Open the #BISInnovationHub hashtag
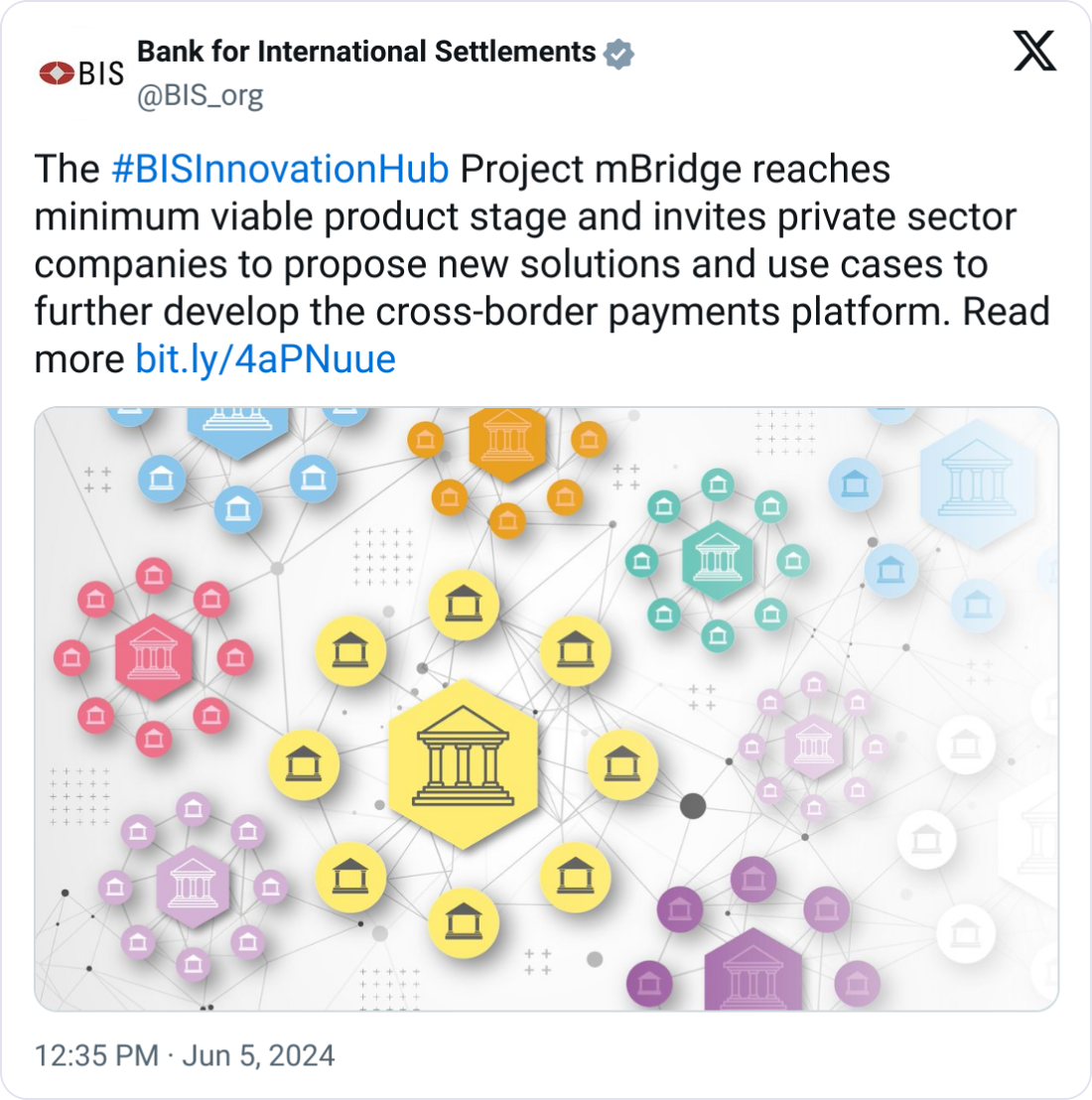 point(280,169)
